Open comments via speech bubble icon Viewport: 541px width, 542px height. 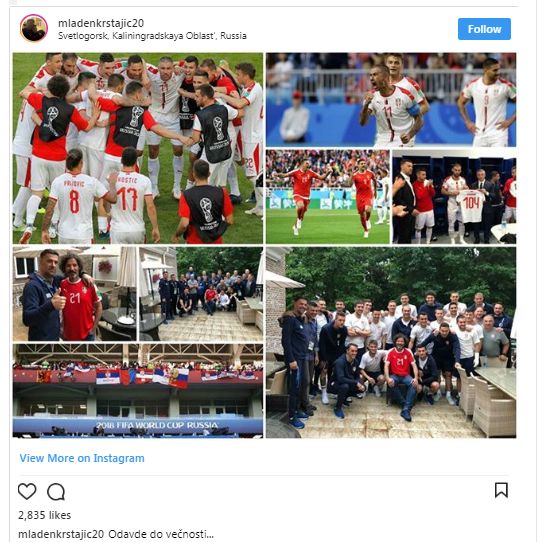[x=56, y=492]
